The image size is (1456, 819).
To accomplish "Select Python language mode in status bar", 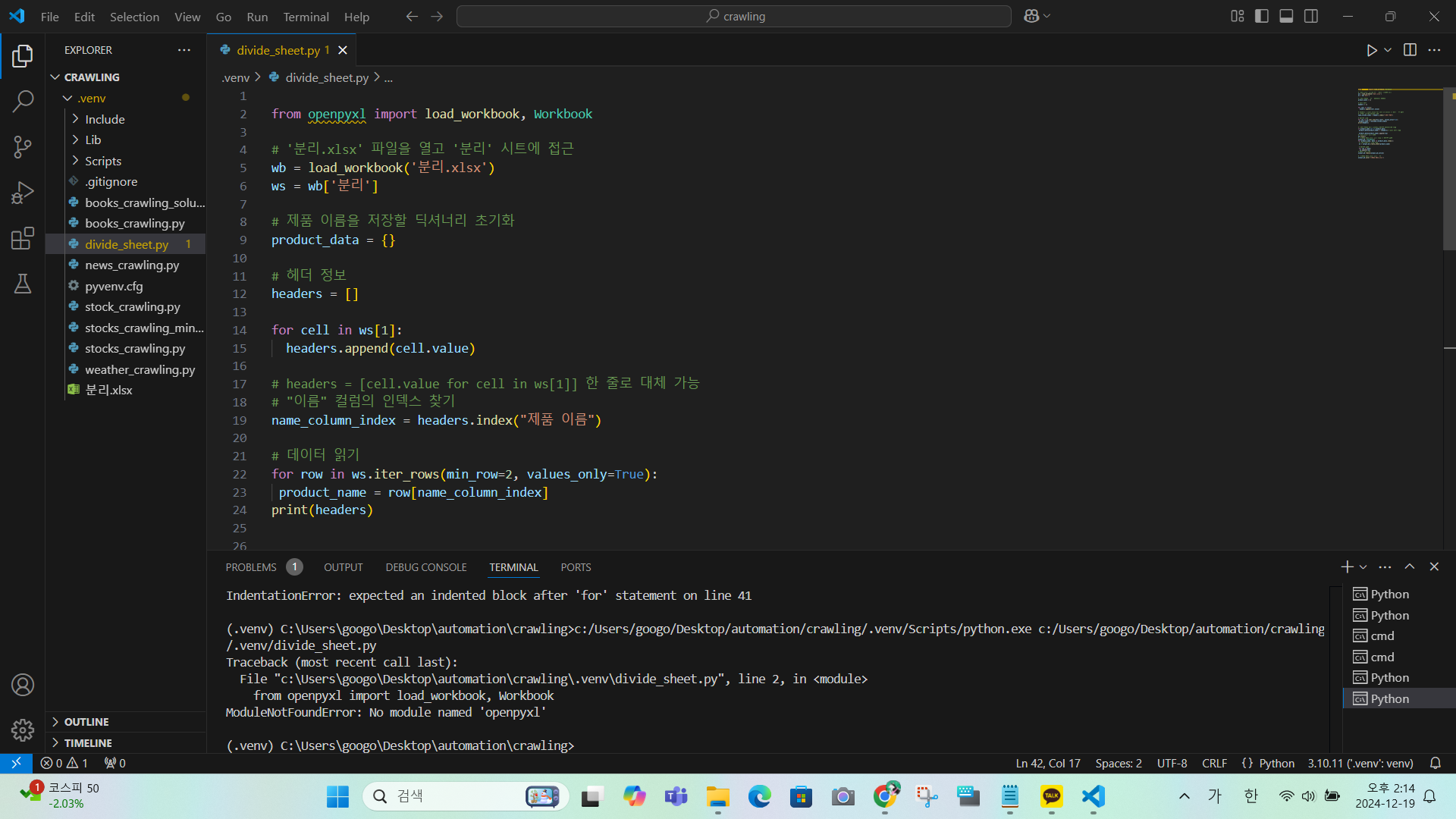I will 1276,763.
